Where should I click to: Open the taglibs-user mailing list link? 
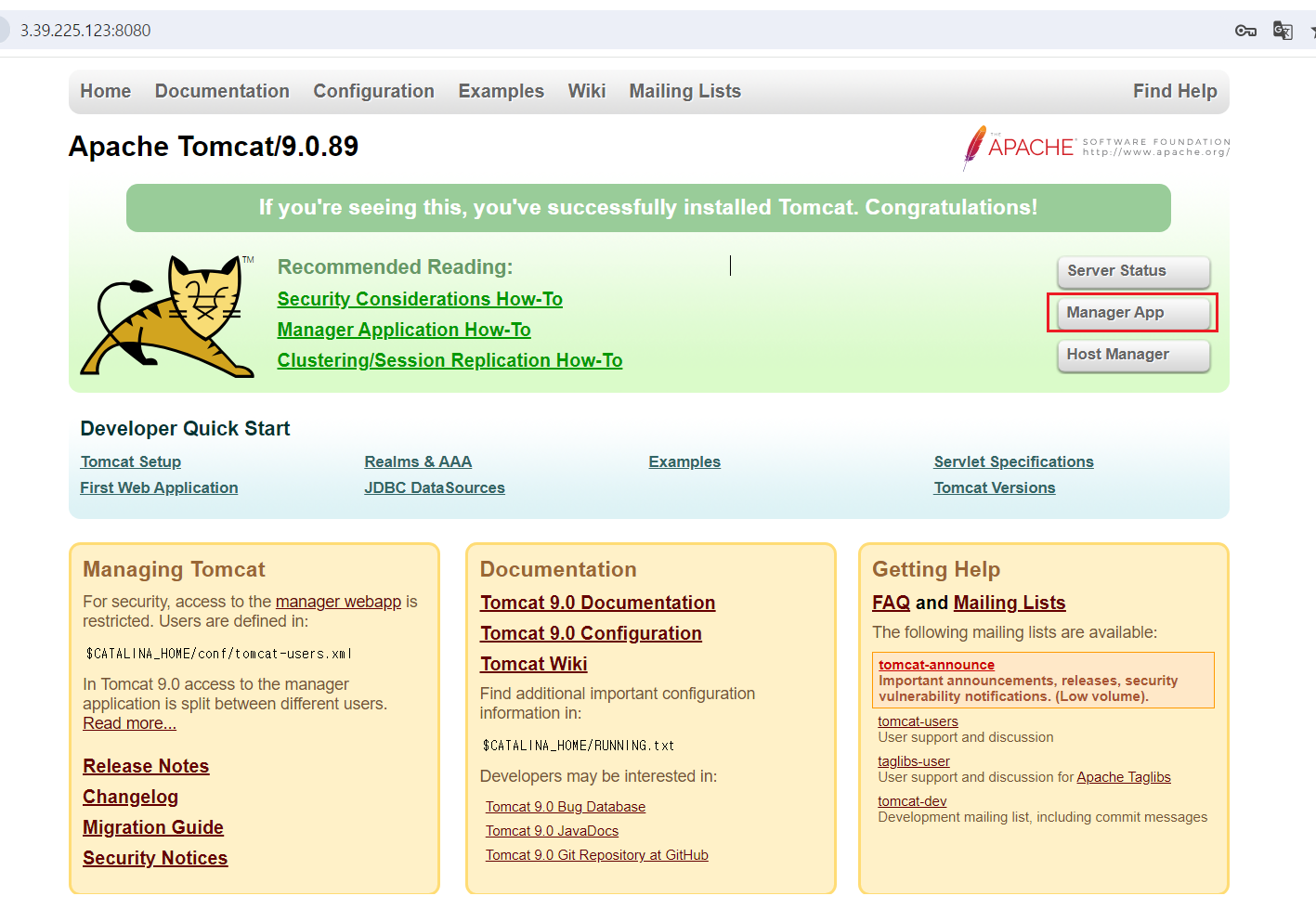tap(914, 761)
